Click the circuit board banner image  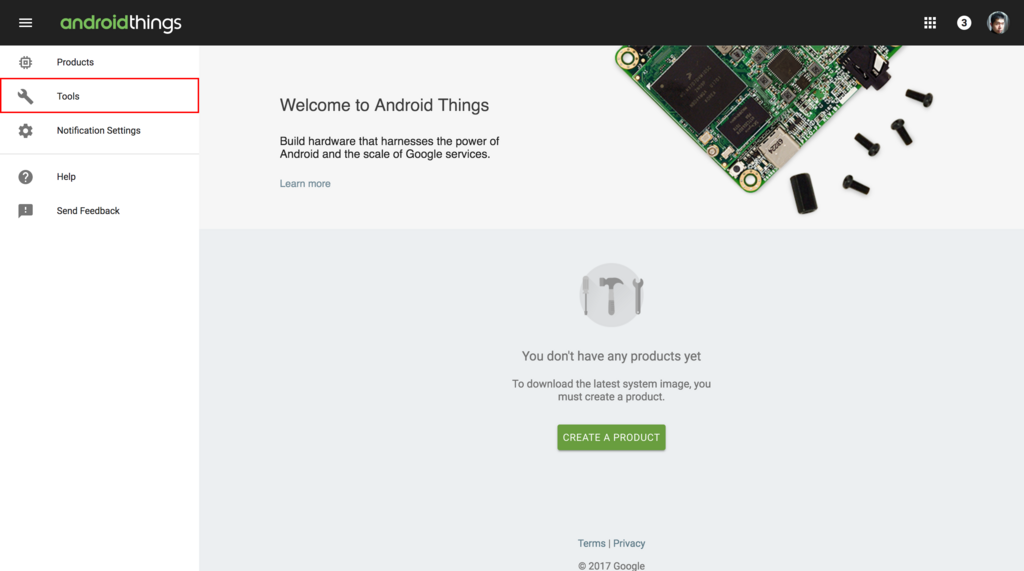(774, 129)
